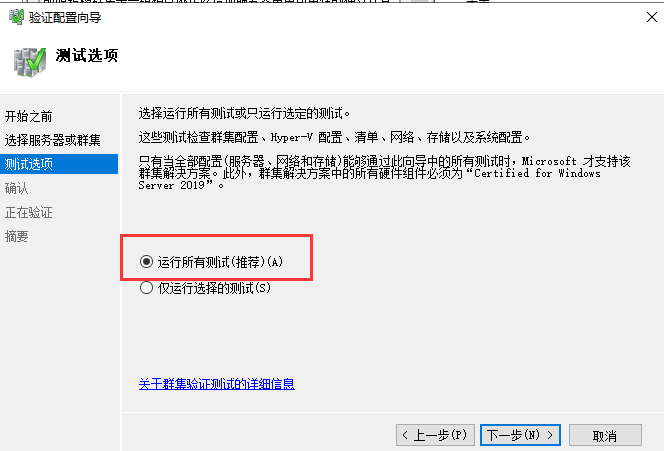The height and width of the screenshot is (451, 664).
Task: Click the bold 测试选项 page heading
Action: 87,55
